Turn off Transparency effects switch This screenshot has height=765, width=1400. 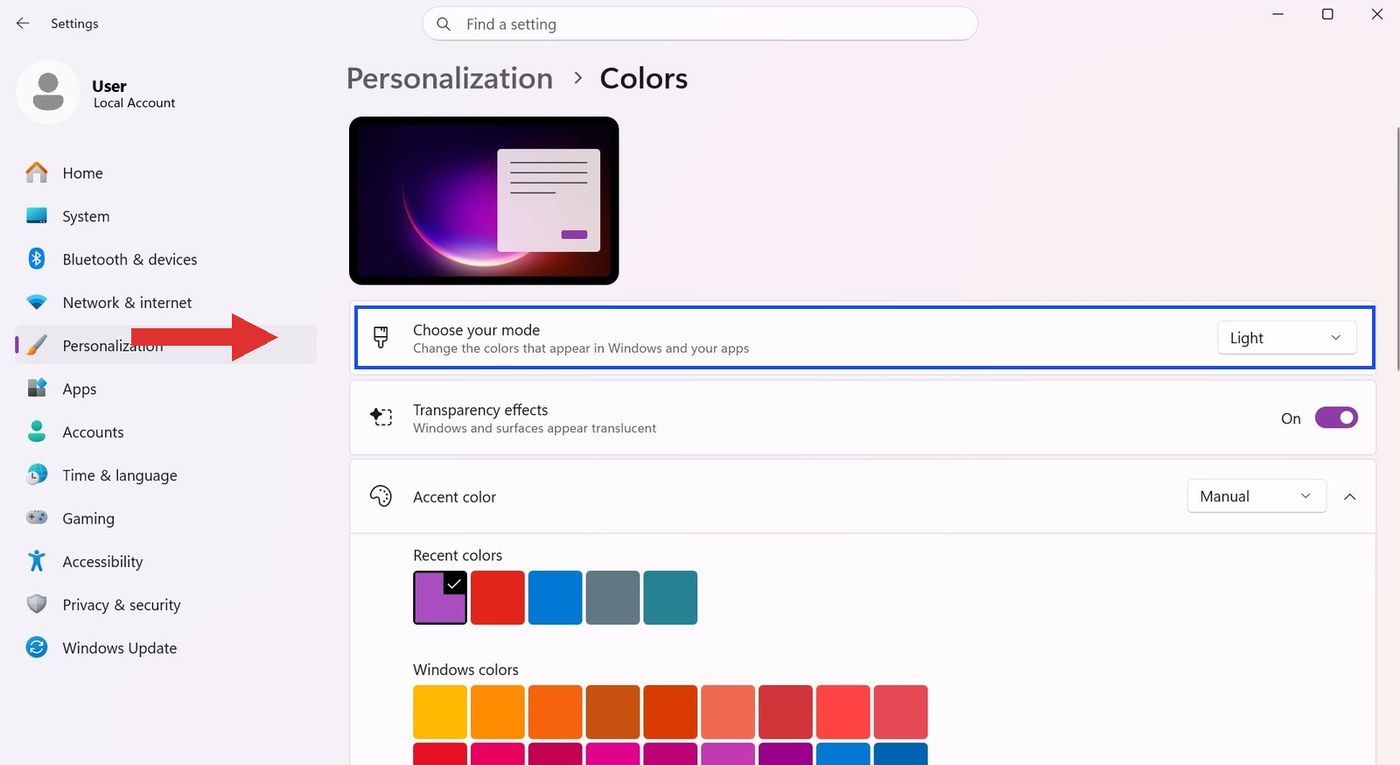(1336, 418)
